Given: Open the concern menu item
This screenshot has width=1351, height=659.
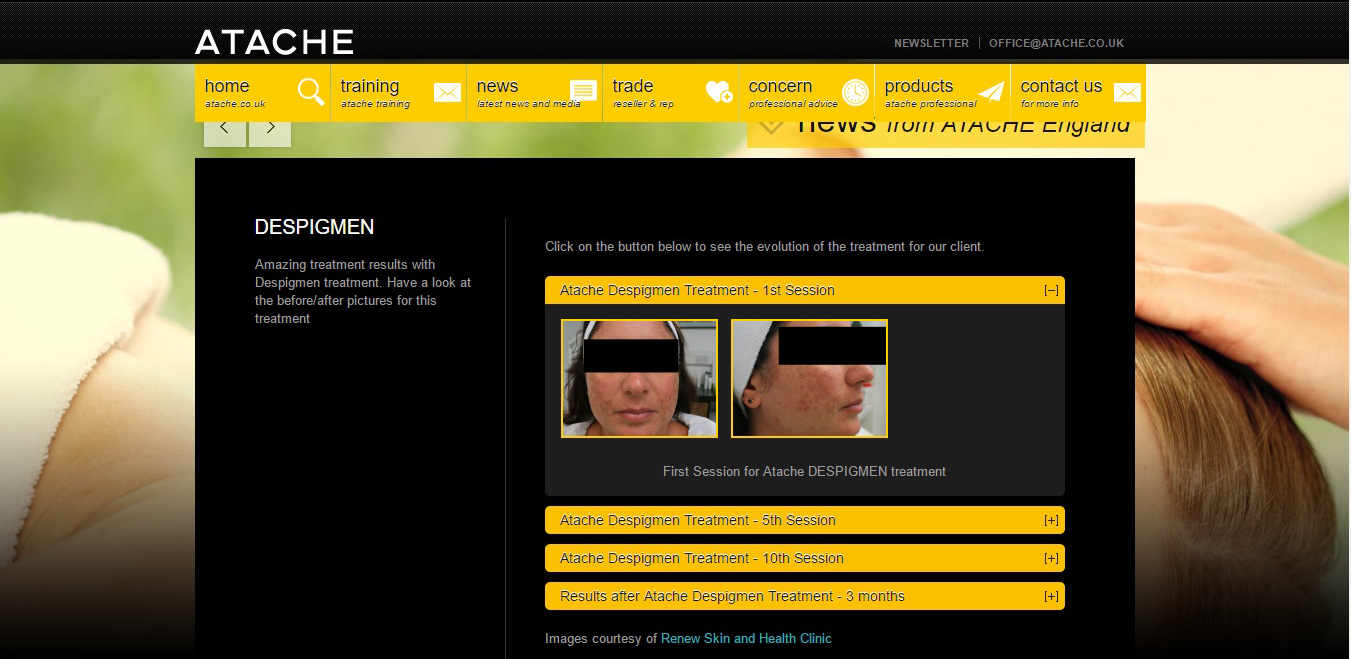Looking at the screenshot, I should tap(806, 92).
